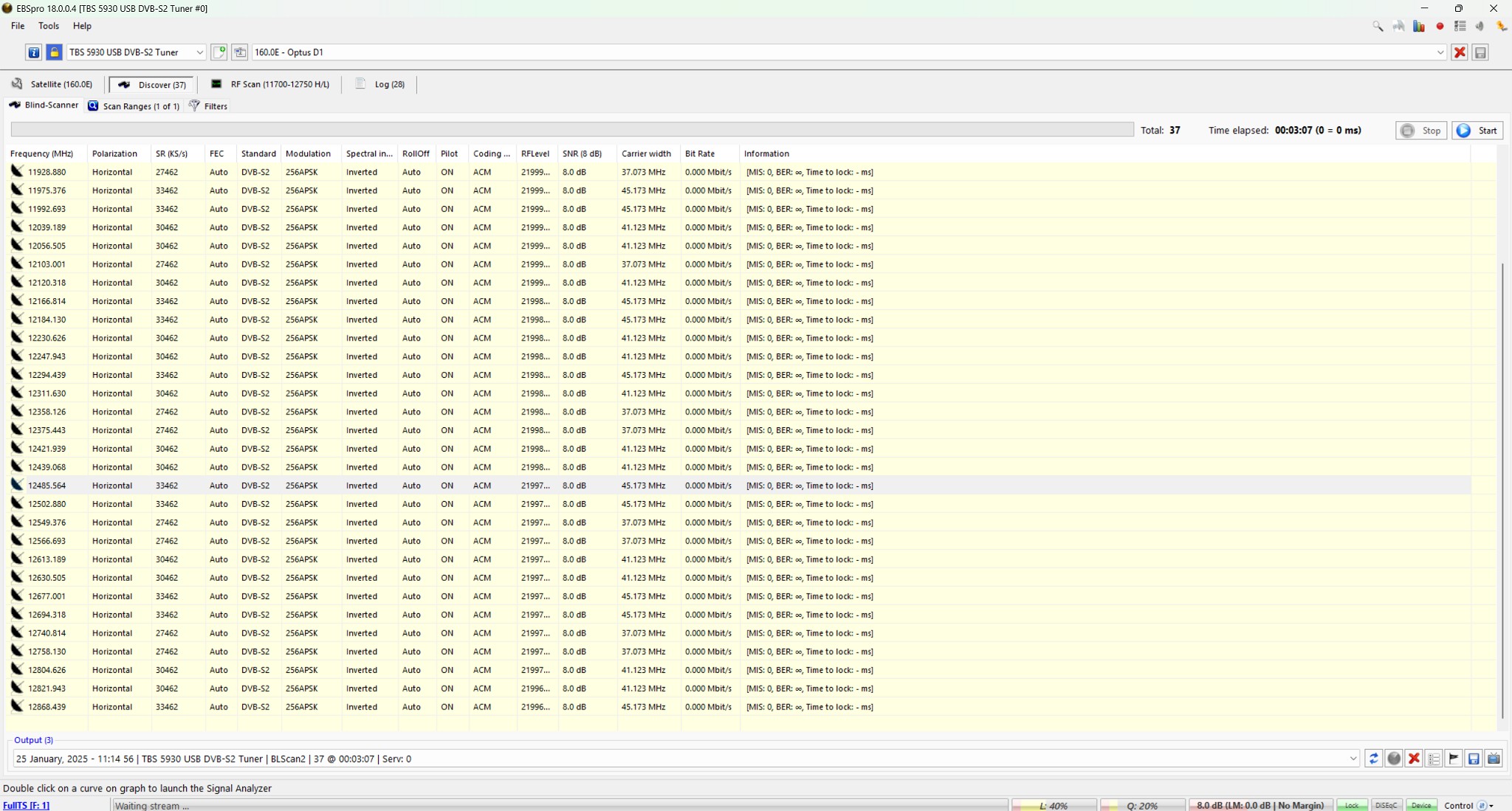The height and width of the screenshot is (811, 1512).
Task: Delete satellite with red X beside Optus D1
Action: (x=1460, y=52)
